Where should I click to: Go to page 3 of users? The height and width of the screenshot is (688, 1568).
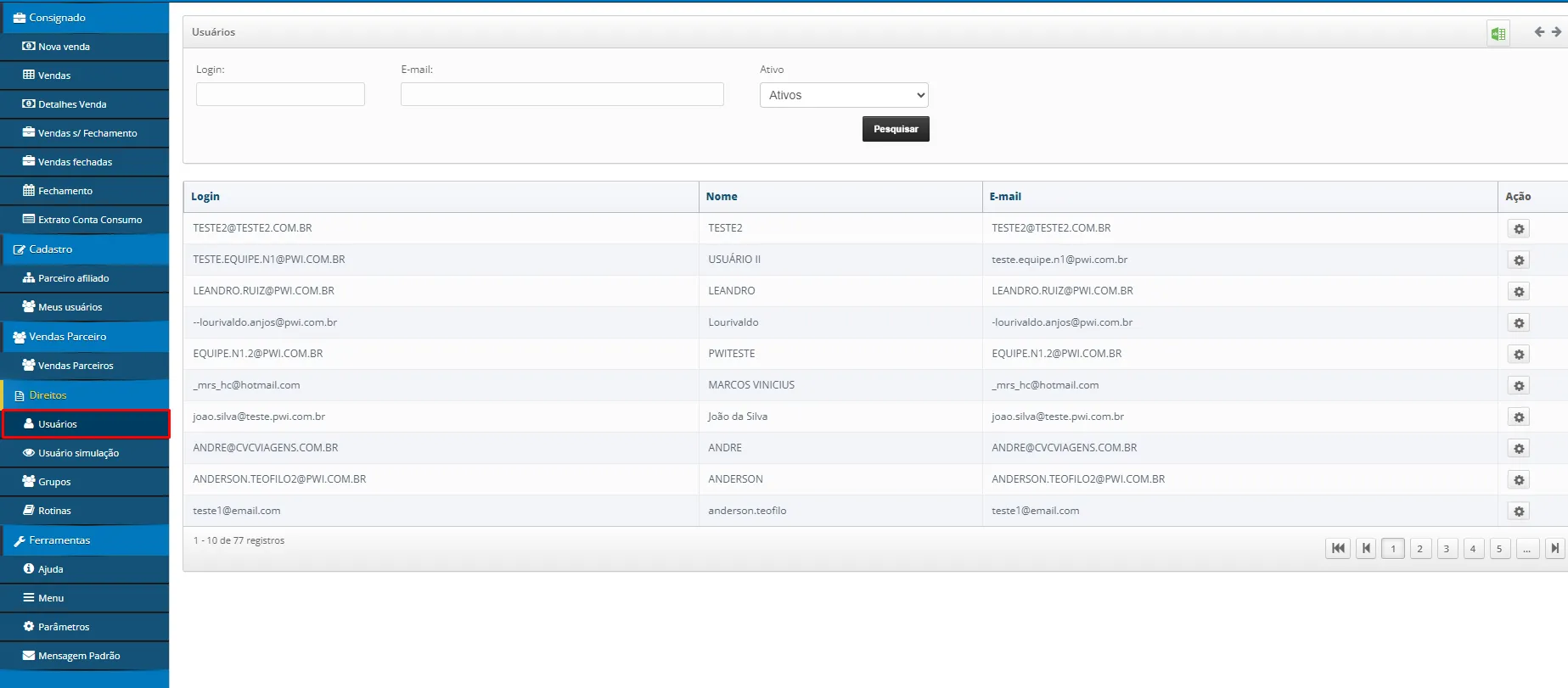pyautogui.click(x=1447, y=549)
